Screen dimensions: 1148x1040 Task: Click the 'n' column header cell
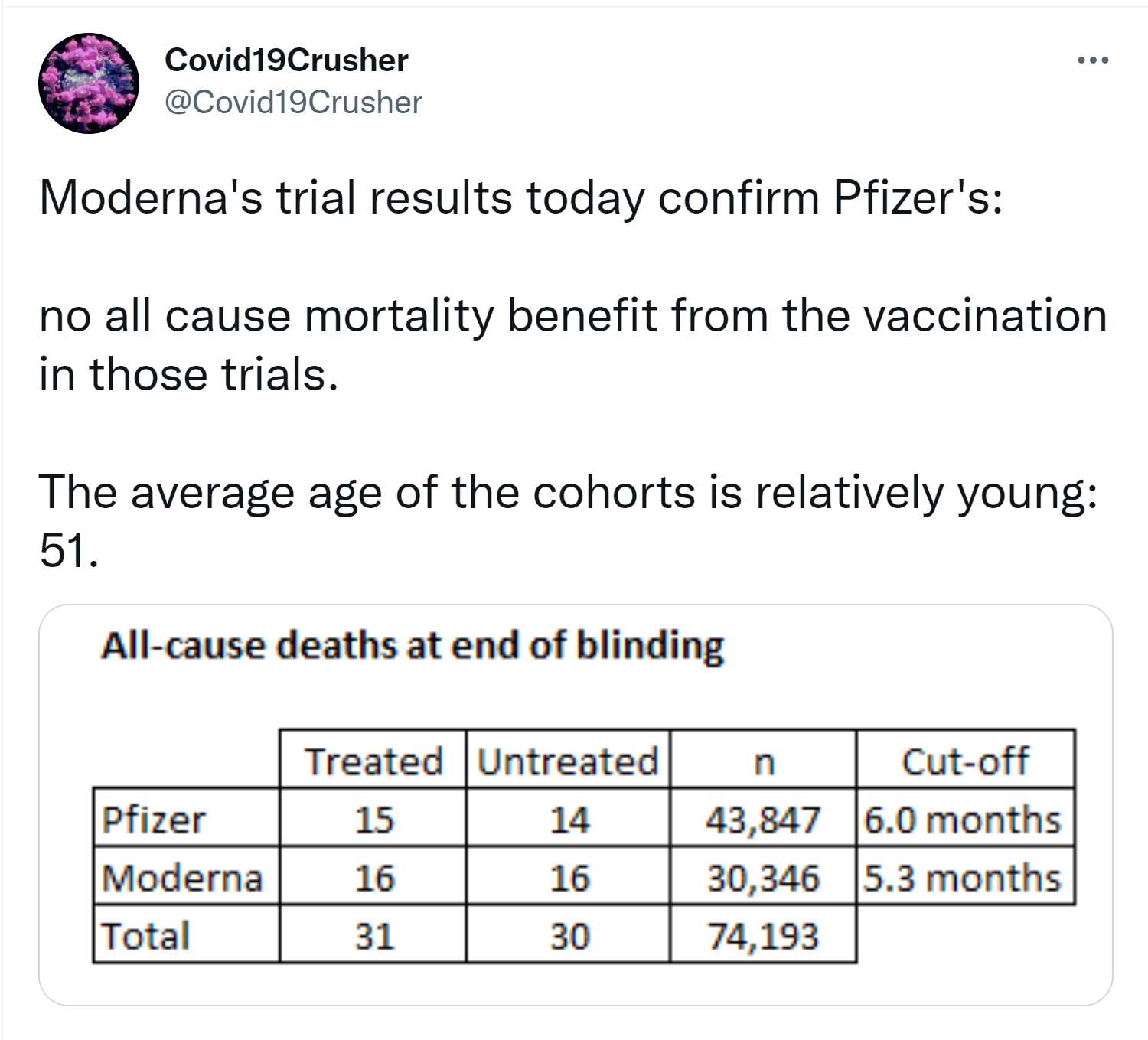(763, 761)
